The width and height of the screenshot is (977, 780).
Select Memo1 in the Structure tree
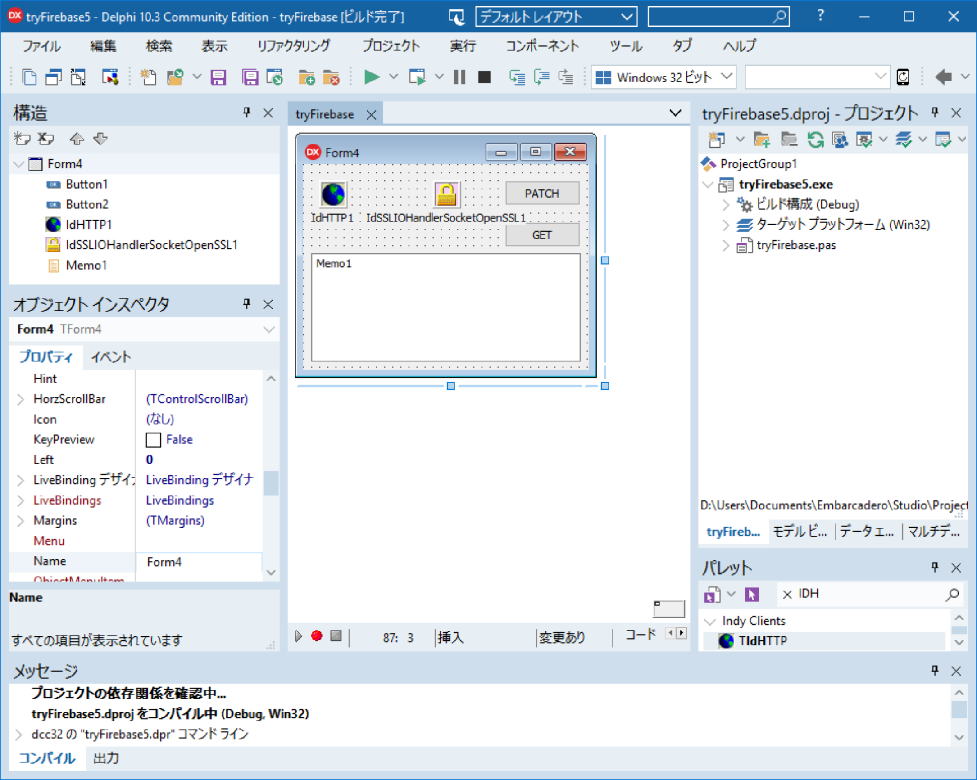tap(87, 265)
